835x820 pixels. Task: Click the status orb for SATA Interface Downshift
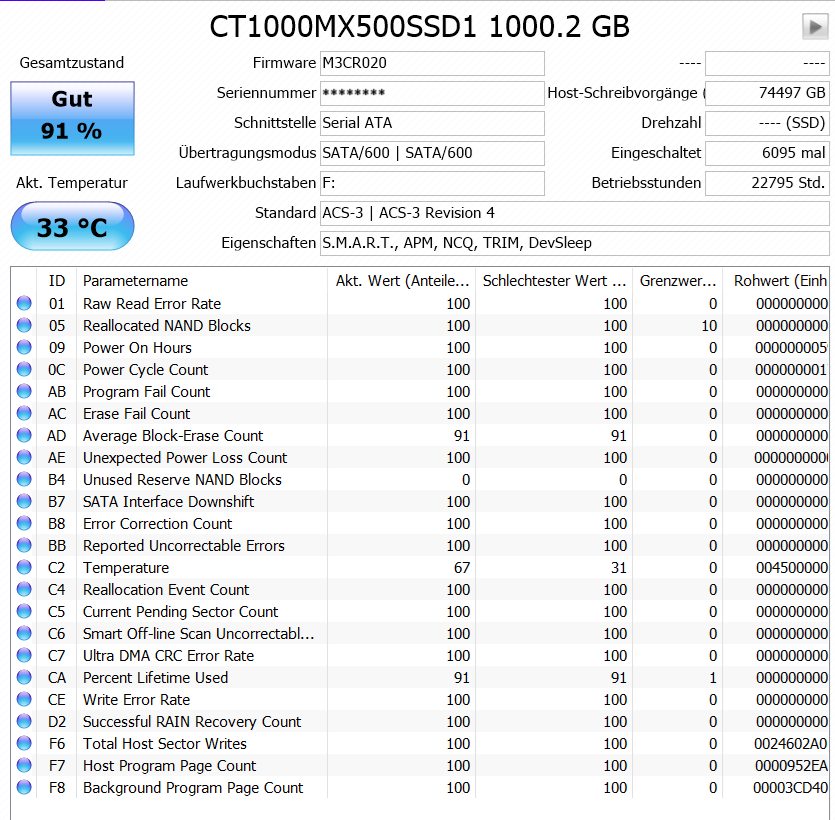pos(24,502)
